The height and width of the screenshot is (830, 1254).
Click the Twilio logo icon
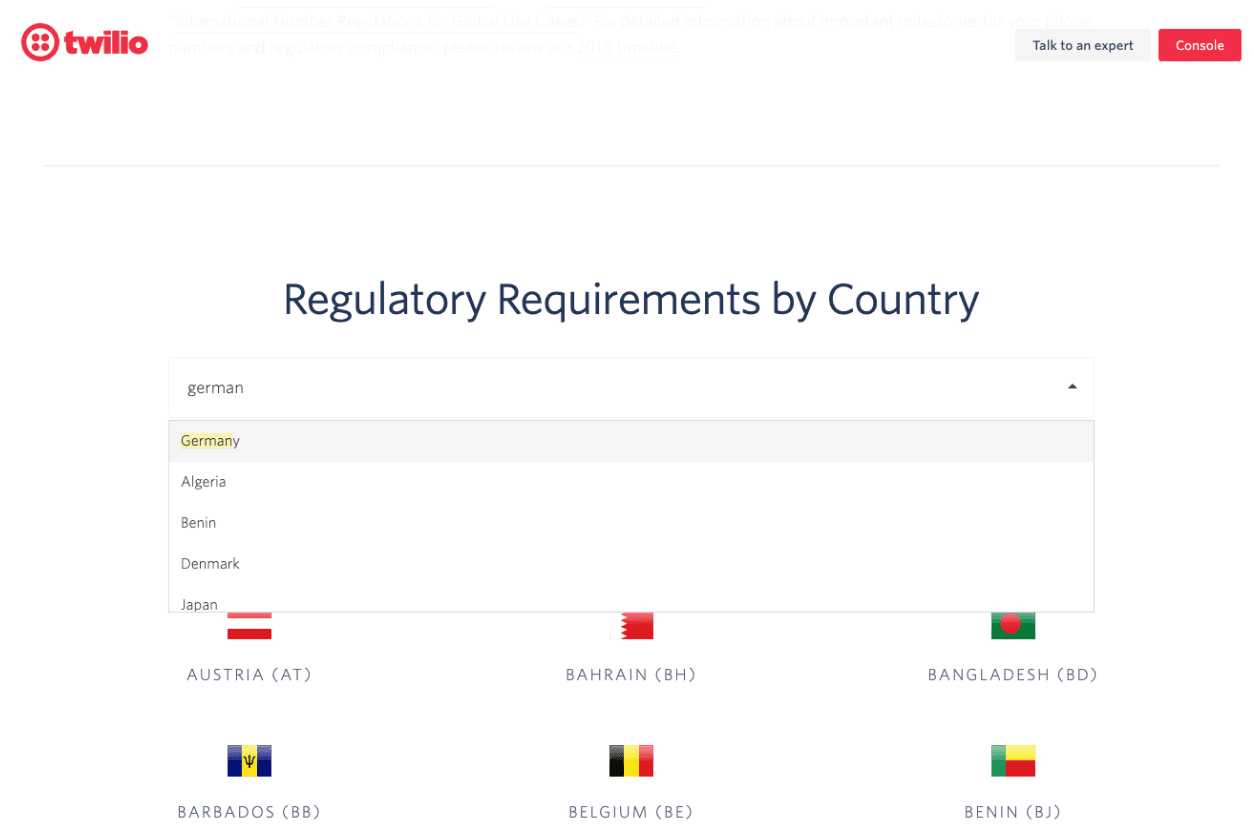pyautogui.click(x=38, y=42)
